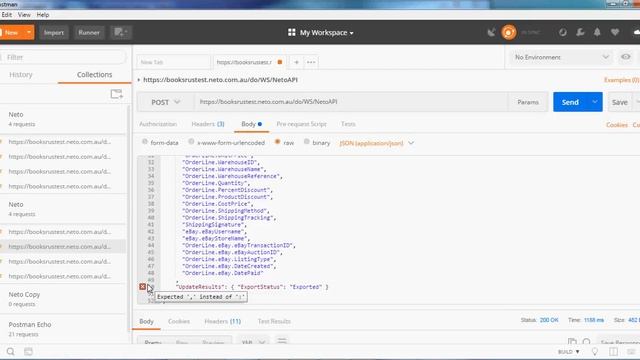Click the Runner button

[89, 32]
